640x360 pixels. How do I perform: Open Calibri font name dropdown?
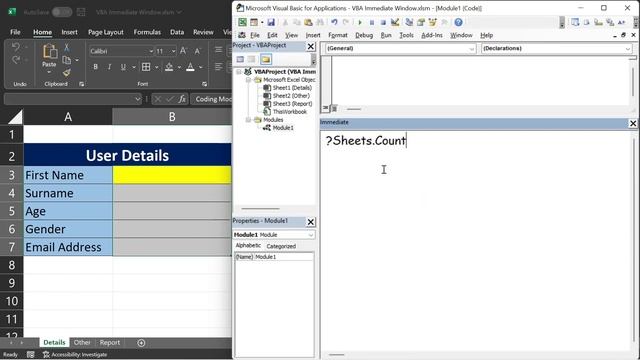tap(151, 51)
